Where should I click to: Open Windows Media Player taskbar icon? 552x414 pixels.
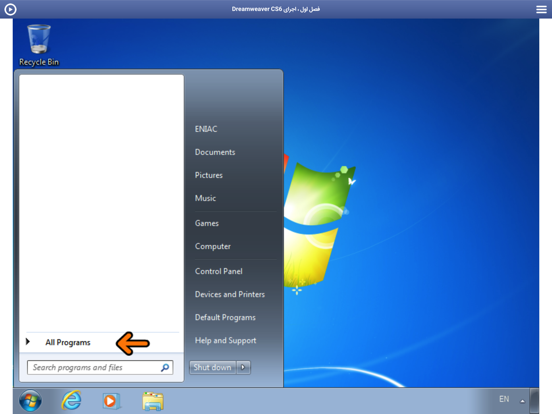click(111, 401)
